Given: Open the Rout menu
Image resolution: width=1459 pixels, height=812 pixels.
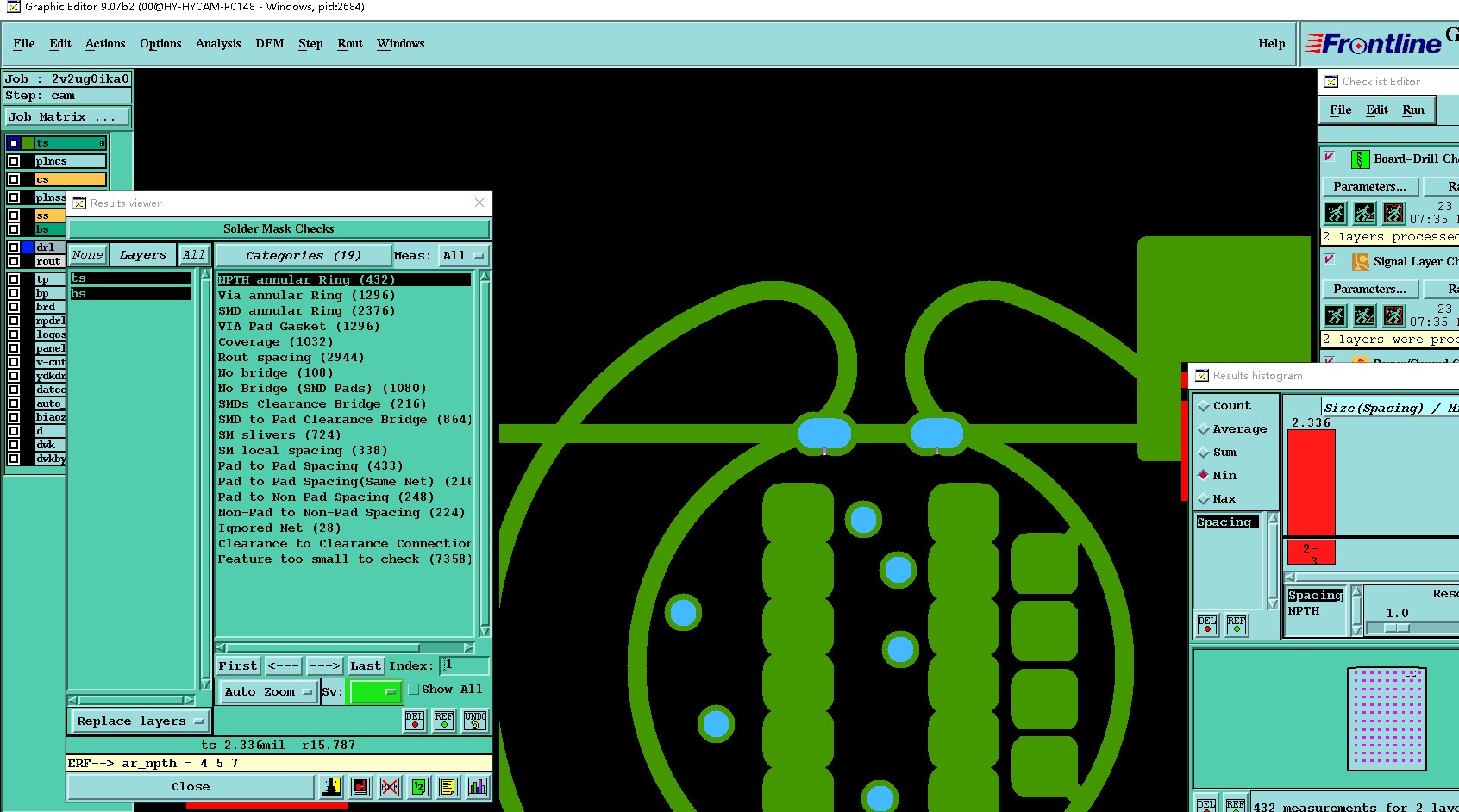Looking at the screenshot, I should click(x=350, y=44).
